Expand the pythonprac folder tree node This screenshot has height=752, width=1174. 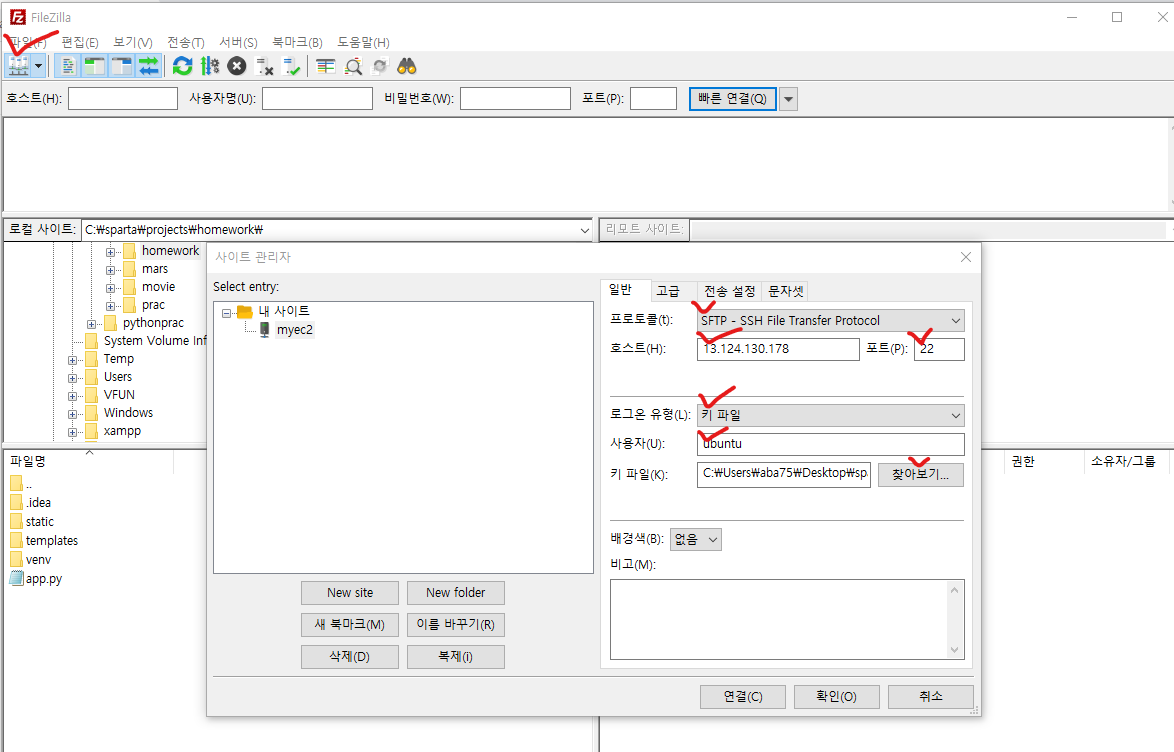click(91, 324)
